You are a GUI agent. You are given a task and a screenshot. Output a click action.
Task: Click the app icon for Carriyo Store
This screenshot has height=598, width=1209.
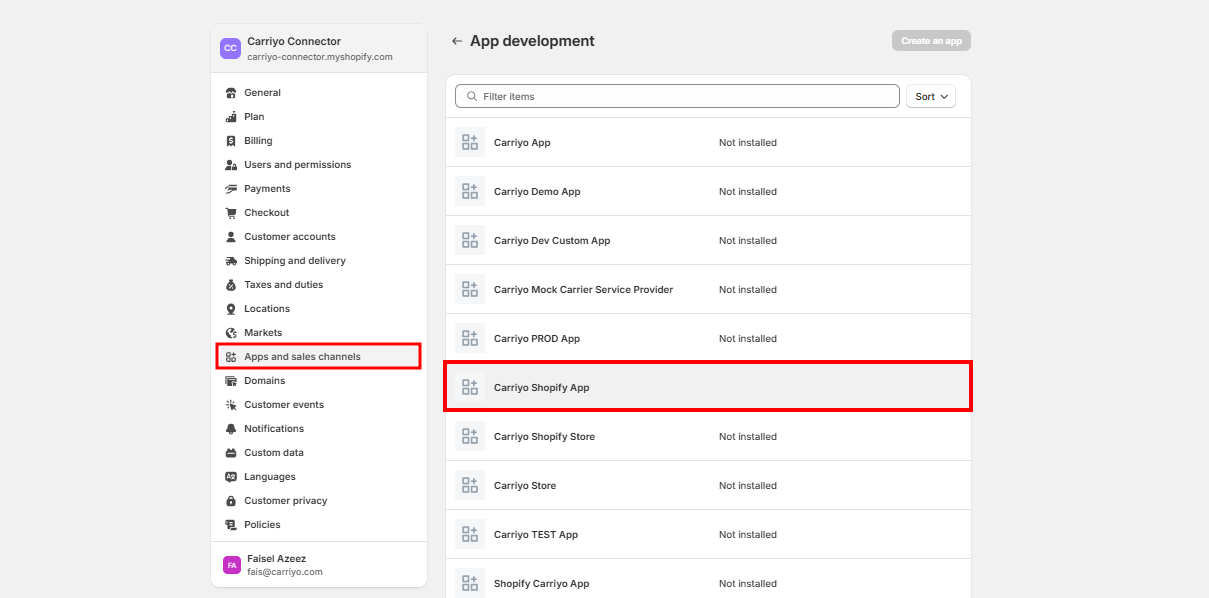pyautogui.click(x=470, y=485)
